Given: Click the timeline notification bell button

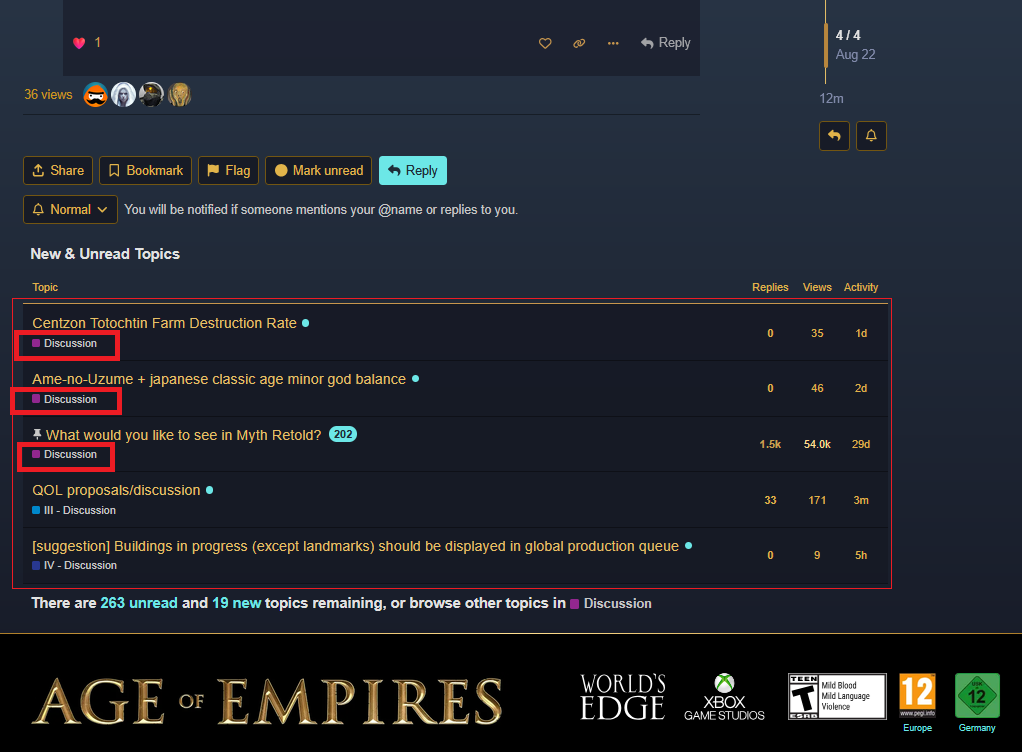Looking at the screenshot, I should pos(871,136).
